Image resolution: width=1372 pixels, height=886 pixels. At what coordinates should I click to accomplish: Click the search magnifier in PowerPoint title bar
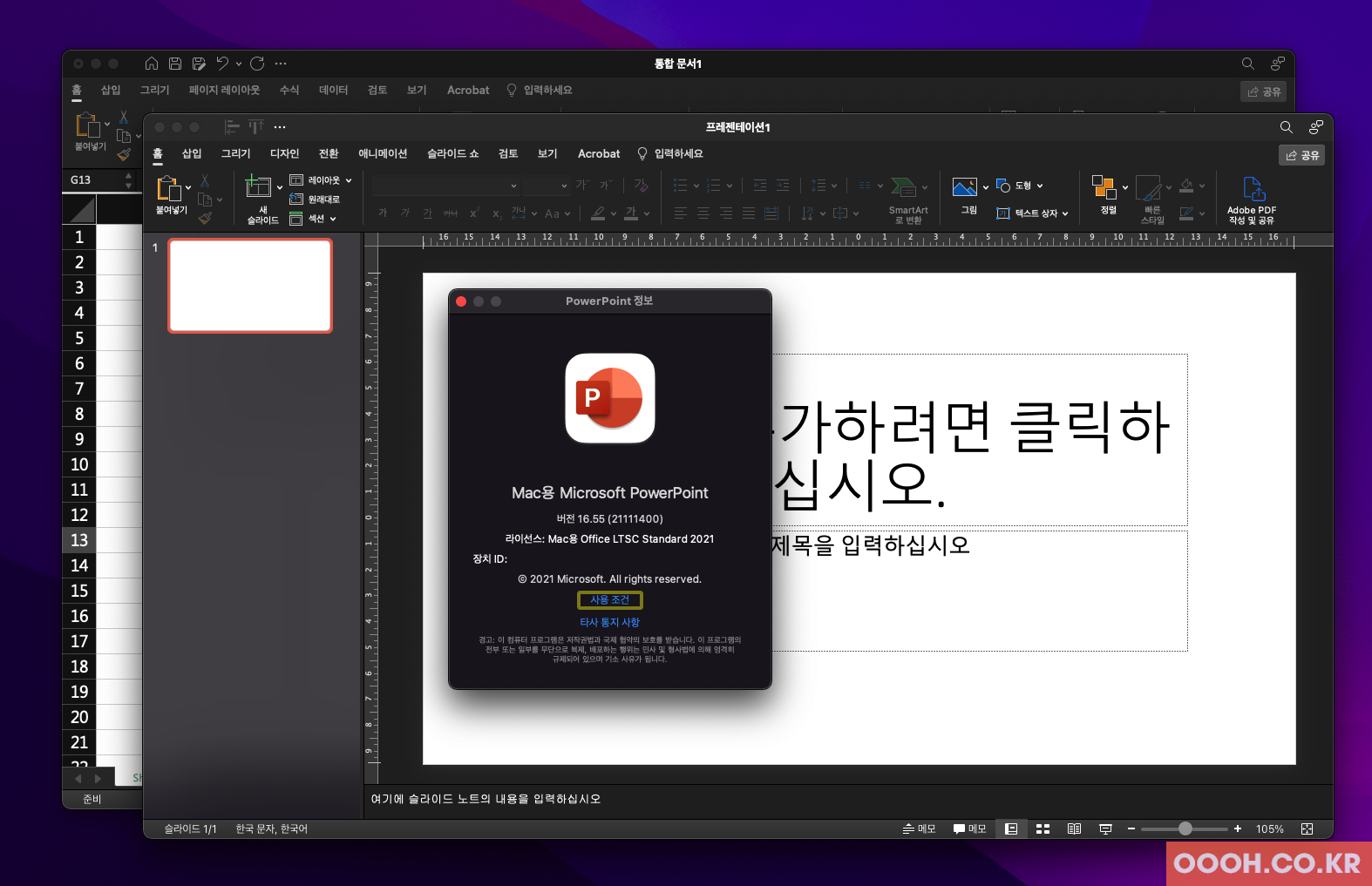(x=1286, y=127)
